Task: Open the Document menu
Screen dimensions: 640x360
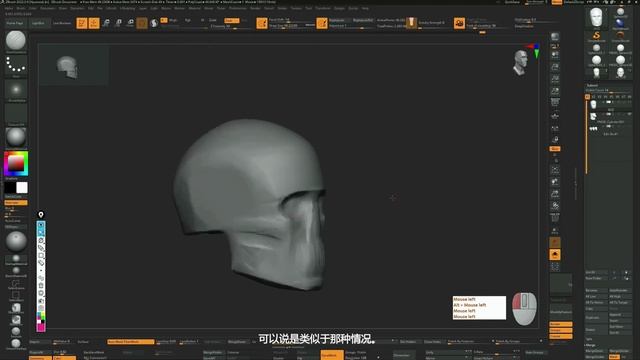Action: [47, 8]
